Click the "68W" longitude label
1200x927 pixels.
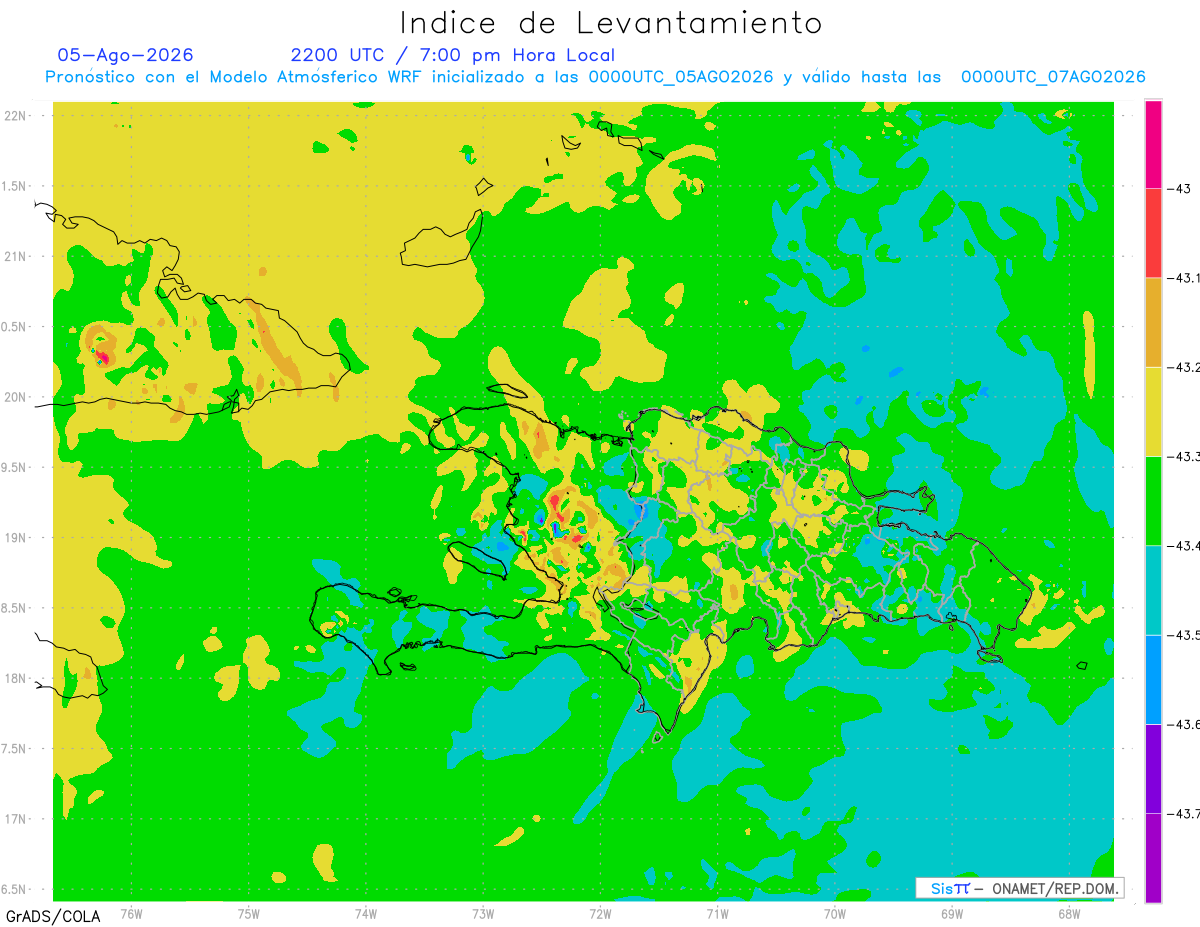1069,915
